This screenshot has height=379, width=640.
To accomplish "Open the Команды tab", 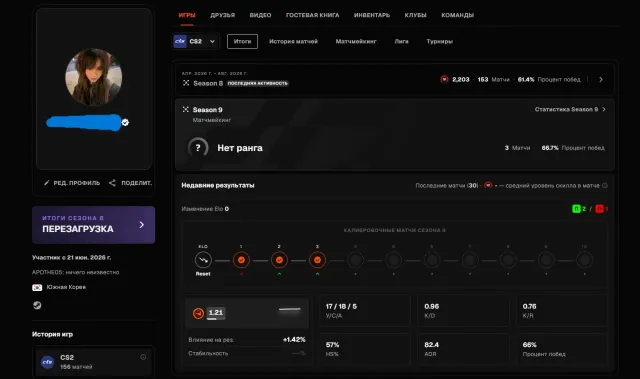I will [x=458, y=15].
